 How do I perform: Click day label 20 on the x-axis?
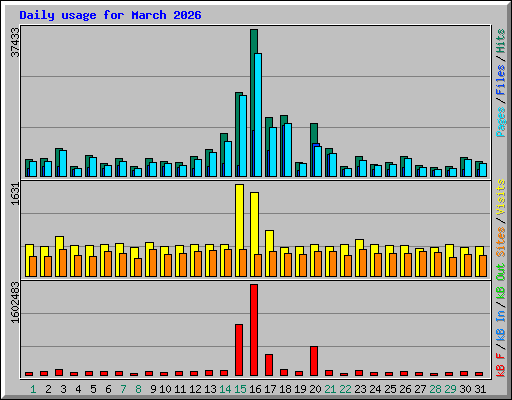coord(315,389)
